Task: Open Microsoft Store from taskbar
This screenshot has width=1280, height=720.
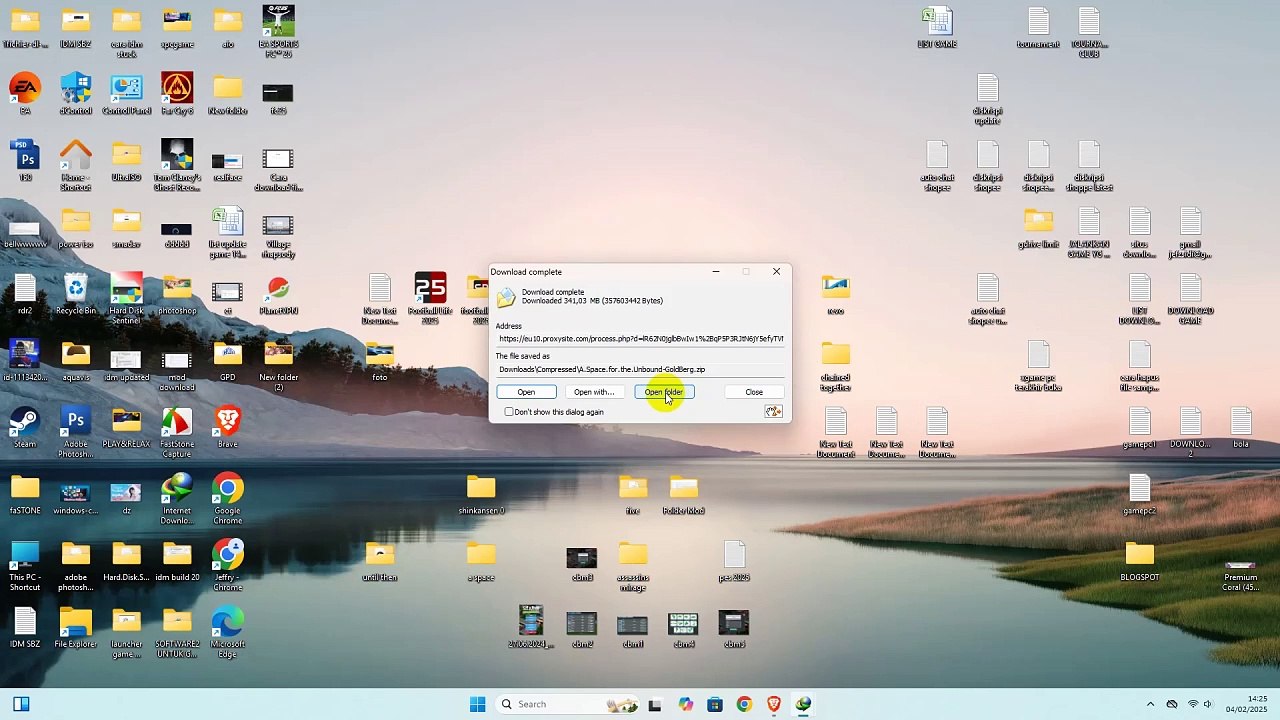Action: pyautogui.click(x=714, y=704)
